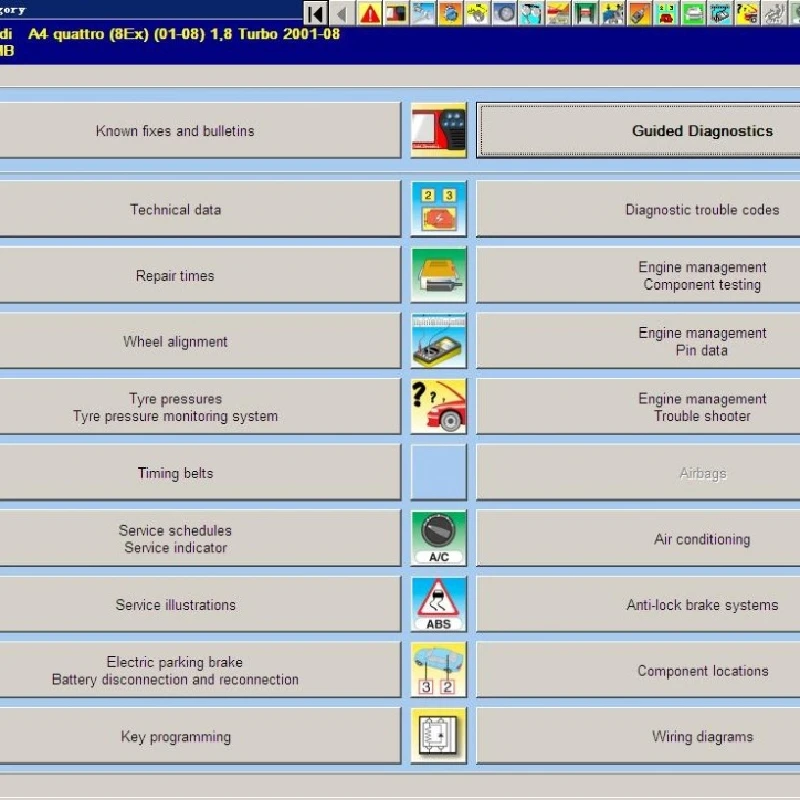Open the pin data multimeter toolbar icon
The image size is (800, 800).
(x=721, y=13)
